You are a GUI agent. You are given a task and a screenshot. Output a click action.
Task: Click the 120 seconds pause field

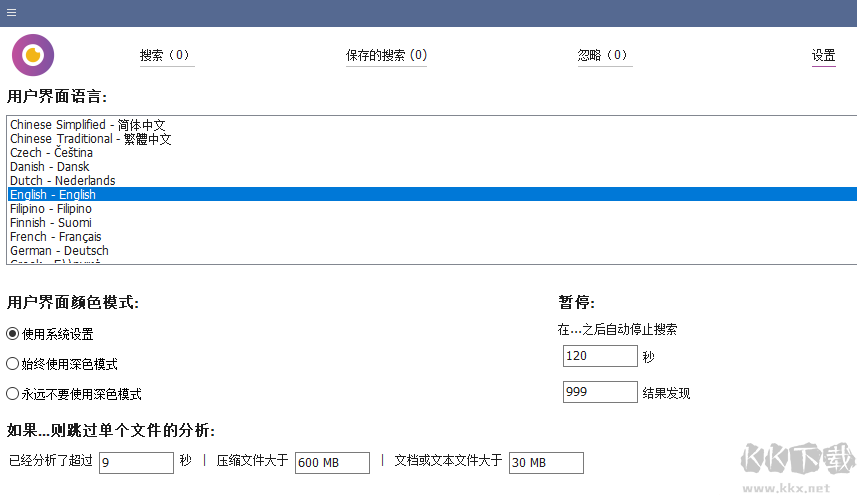[600, 356]
